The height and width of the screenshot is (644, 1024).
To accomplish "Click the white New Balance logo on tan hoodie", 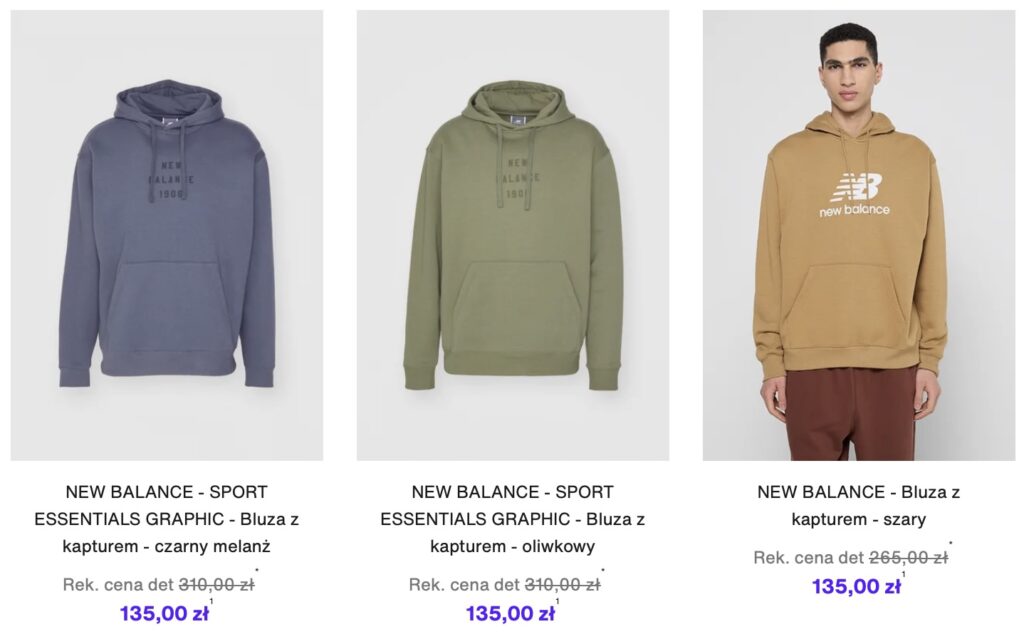I will [855, 195].
